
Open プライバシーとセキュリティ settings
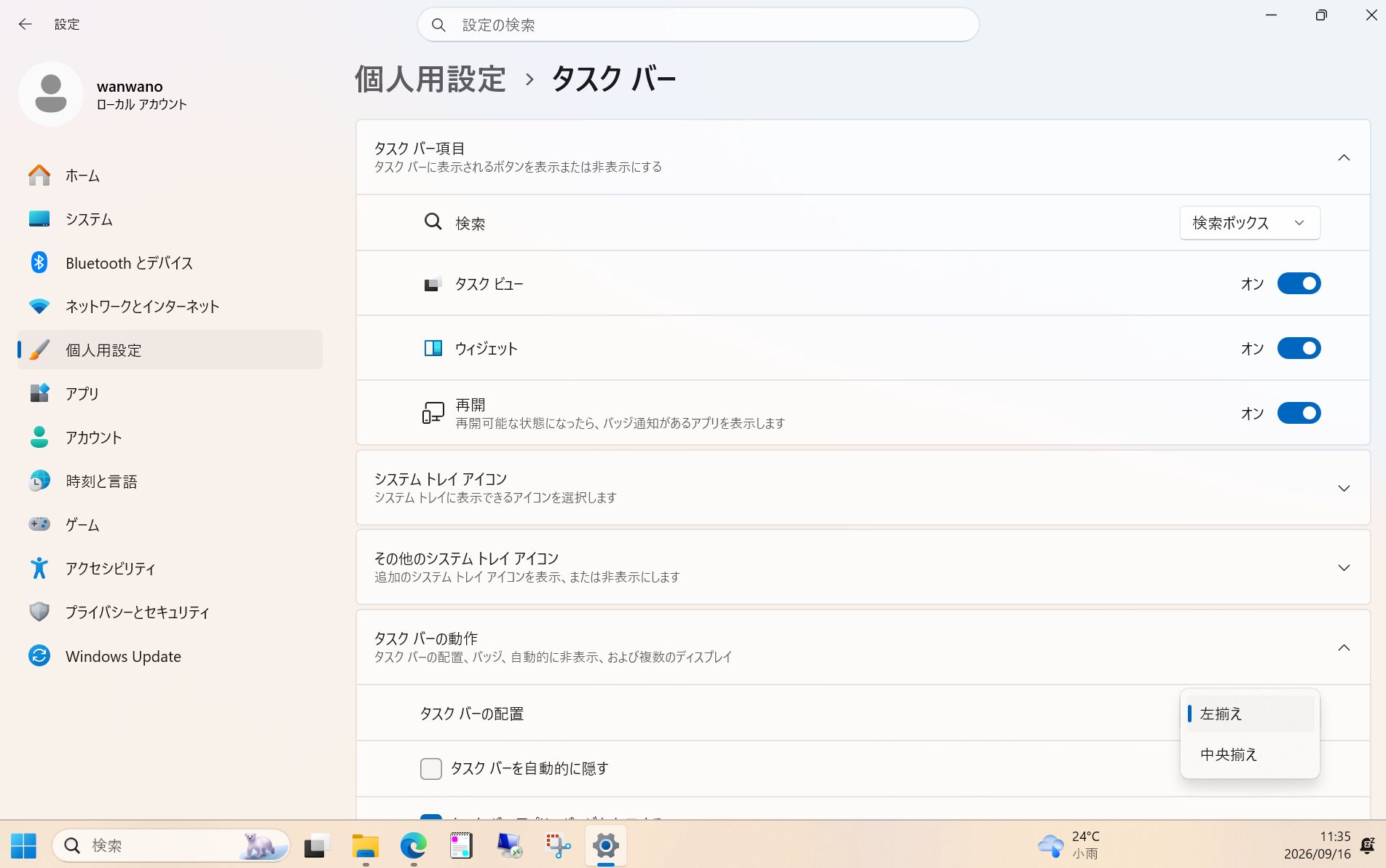click(170, 612)
